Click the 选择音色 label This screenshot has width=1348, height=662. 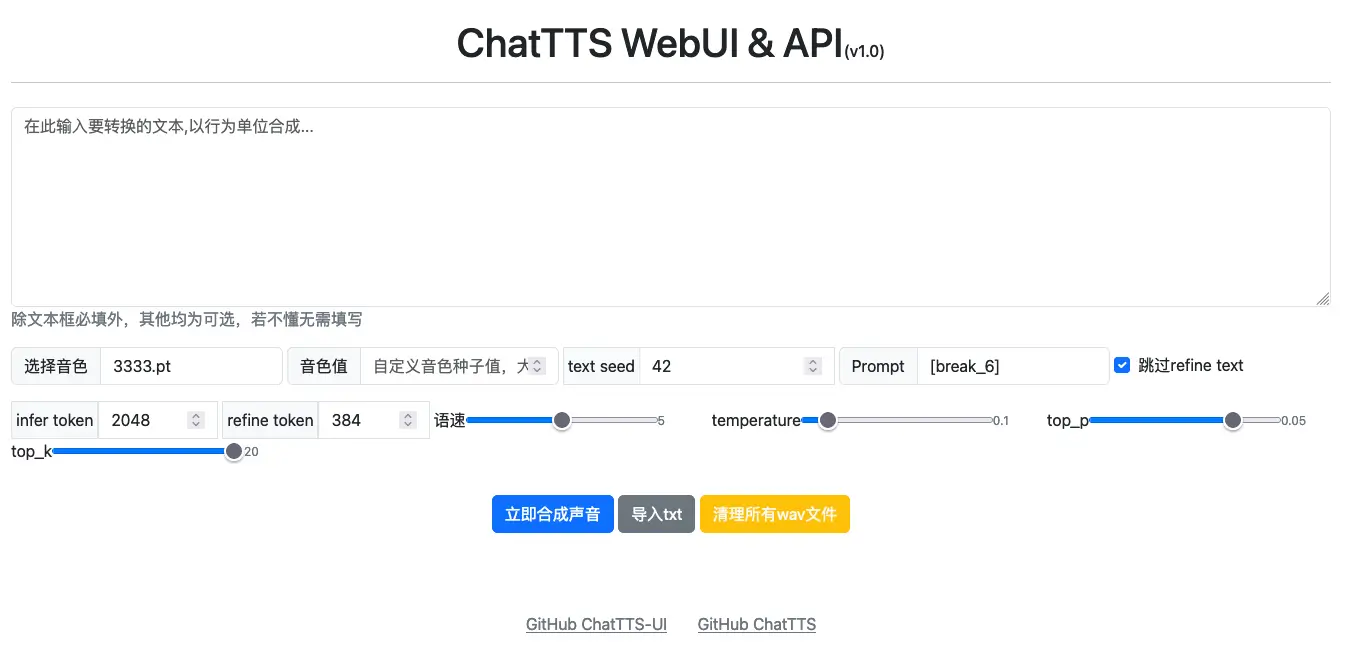56,366
